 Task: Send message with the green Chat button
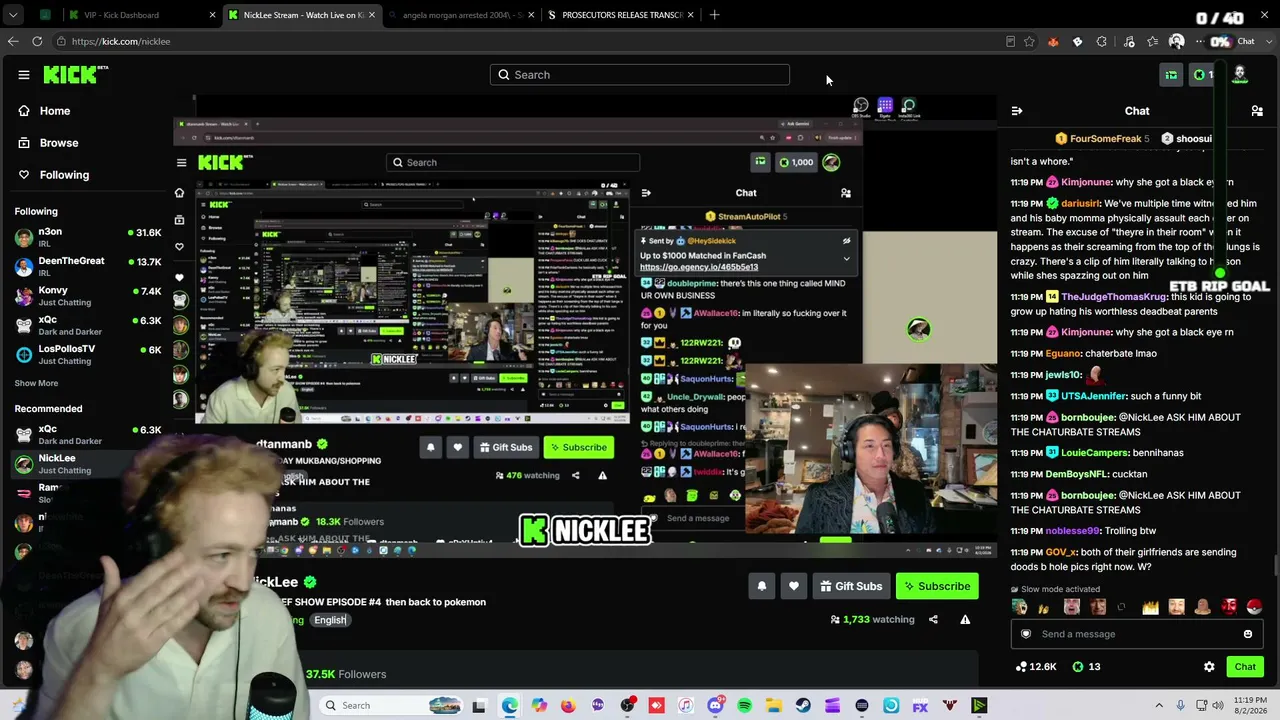1245,667
